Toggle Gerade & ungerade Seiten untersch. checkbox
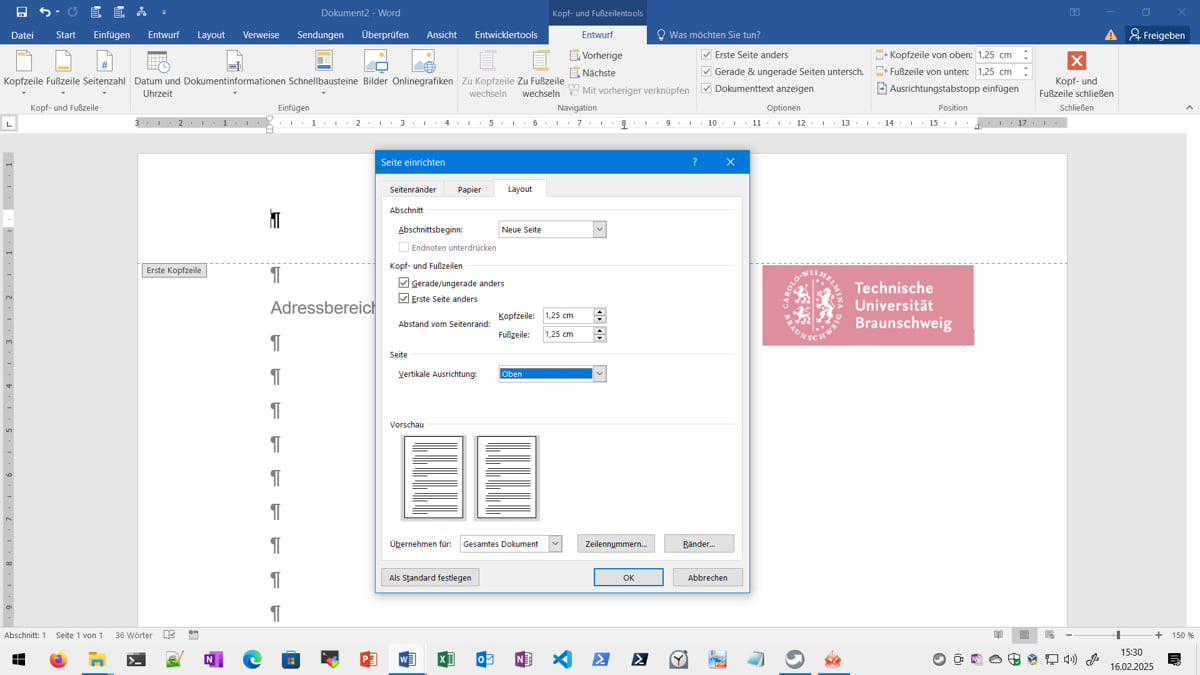 706,72
